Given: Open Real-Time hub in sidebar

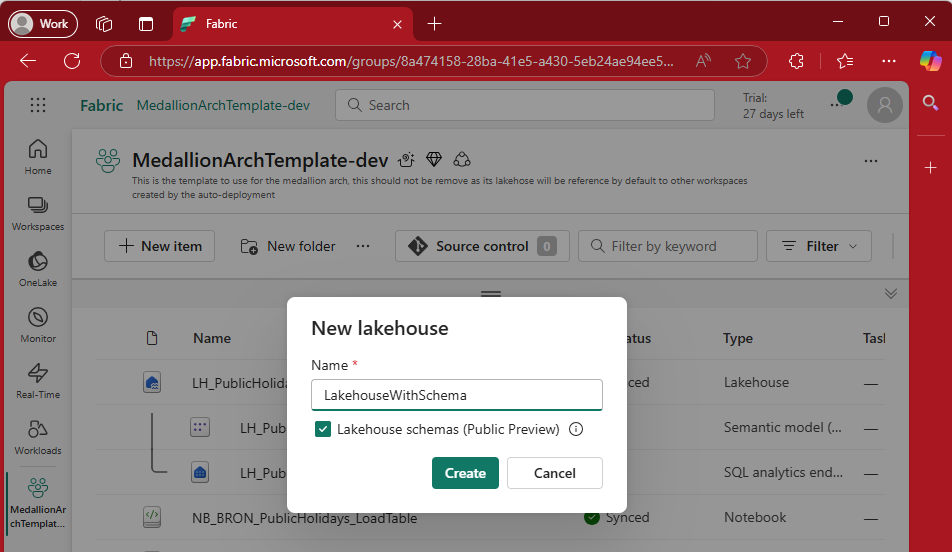Looking at the screenshot, I should click(38, 381).
